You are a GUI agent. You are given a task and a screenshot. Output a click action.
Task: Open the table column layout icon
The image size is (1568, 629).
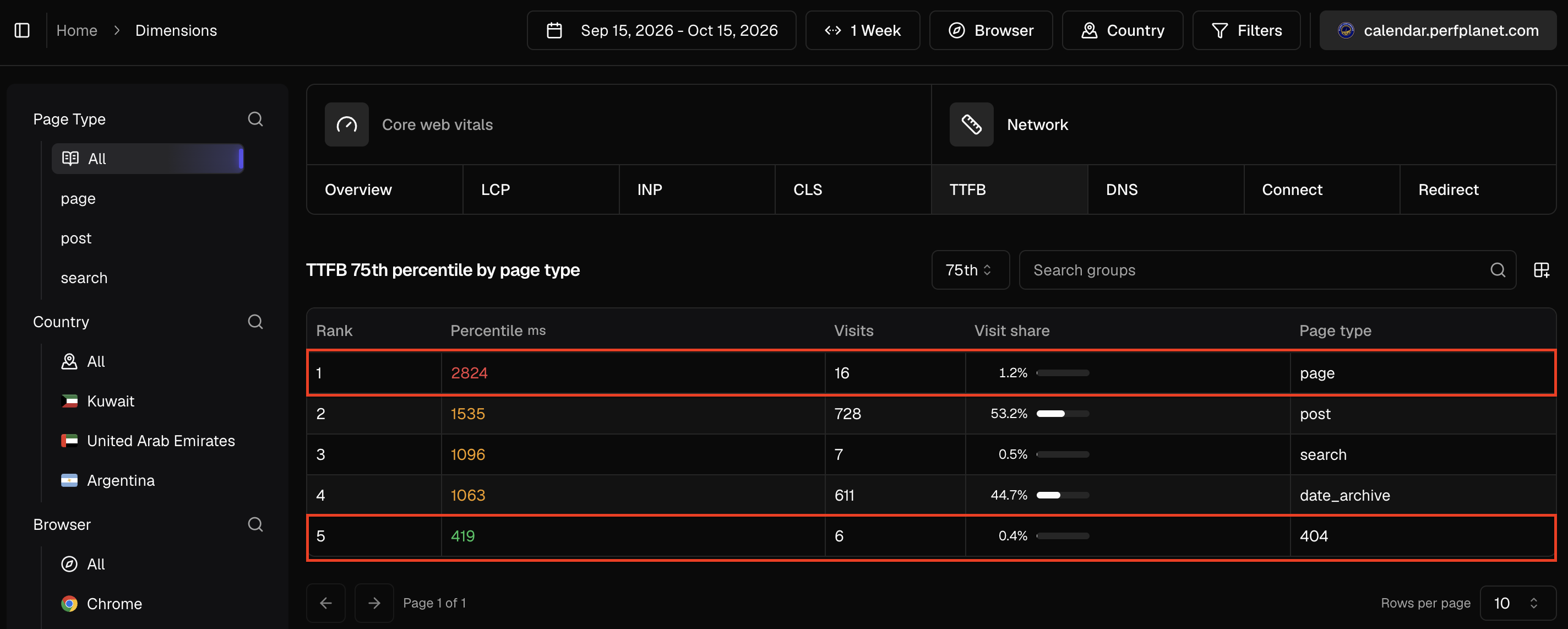1541,270
